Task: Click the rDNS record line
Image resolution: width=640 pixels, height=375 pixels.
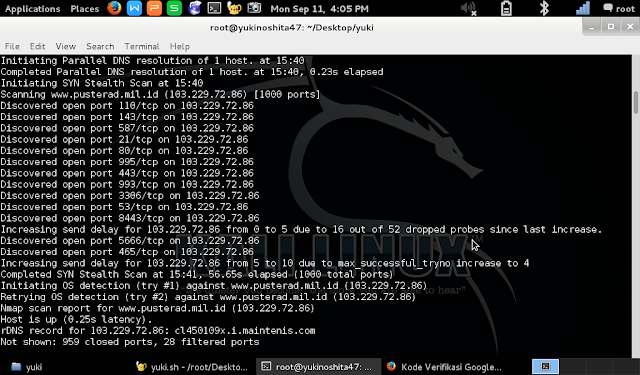Action: [158, 331]
